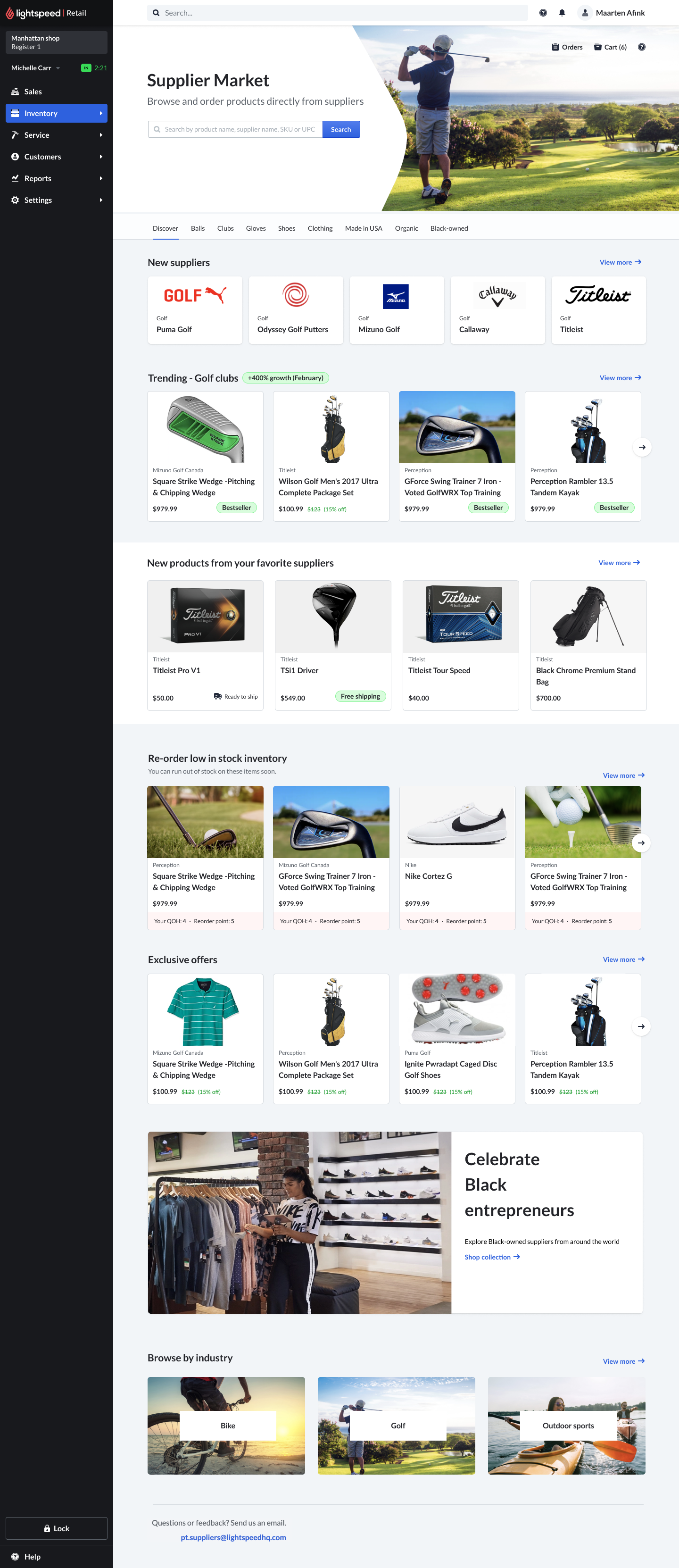The height and width of the screenshot is (1568, 679).
Task: Open the Black Chrome Premium Stand Bag card
Action: tap(588, 645)
